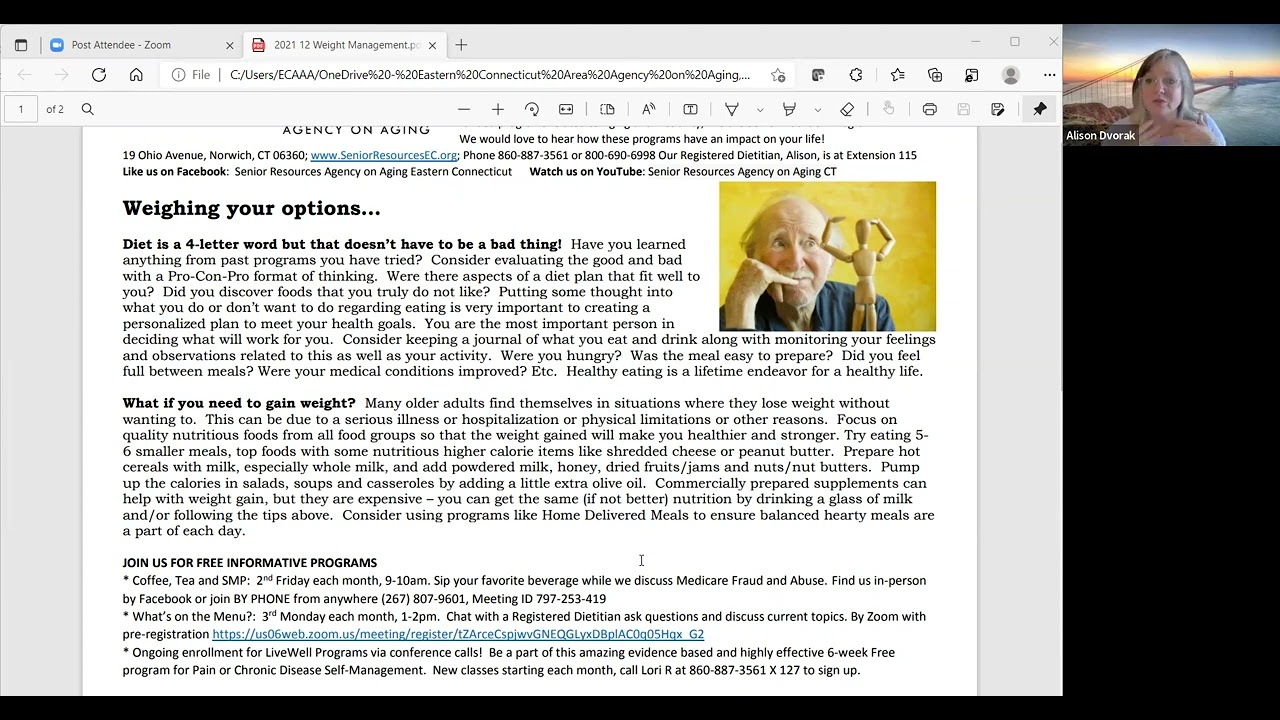The width and height of the screenshot is (1280, 720).
Task: Click the "19 Ohio Avenue, Norwich, CT 06360" address
Action: tap(215, 155)
